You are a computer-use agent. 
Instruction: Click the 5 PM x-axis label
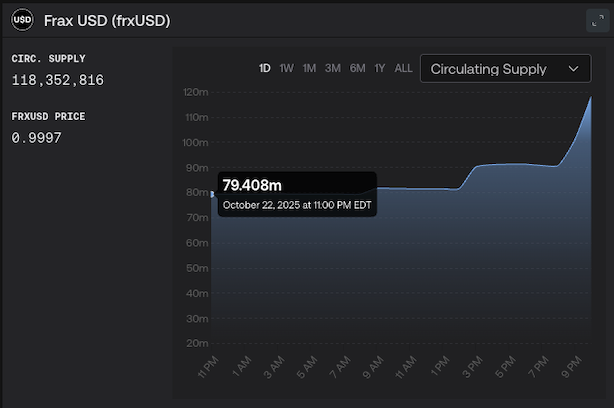pyautogui.click(x=505, y=367)
